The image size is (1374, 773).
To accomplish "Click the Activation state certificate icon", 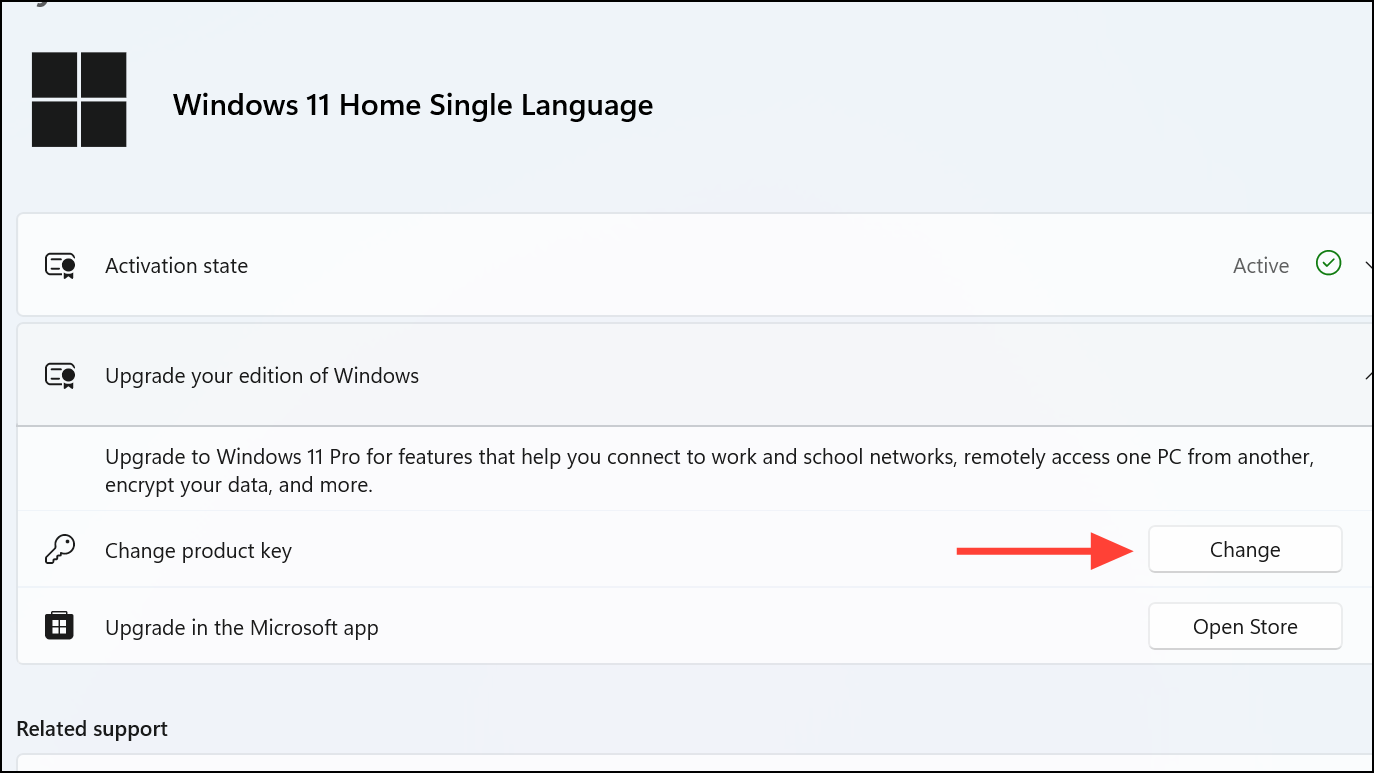I will tap(60, 266).
